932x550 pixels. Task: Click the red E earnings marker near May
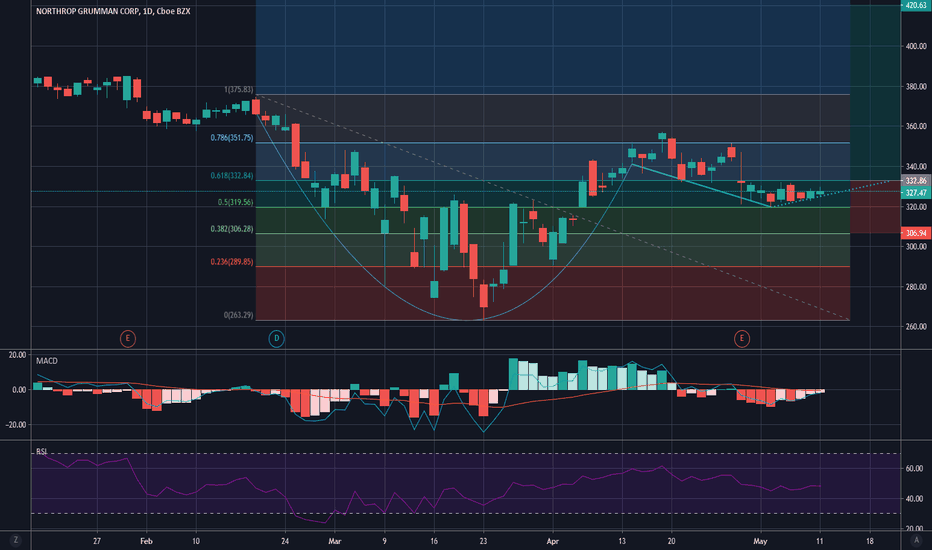click(742, 339)
